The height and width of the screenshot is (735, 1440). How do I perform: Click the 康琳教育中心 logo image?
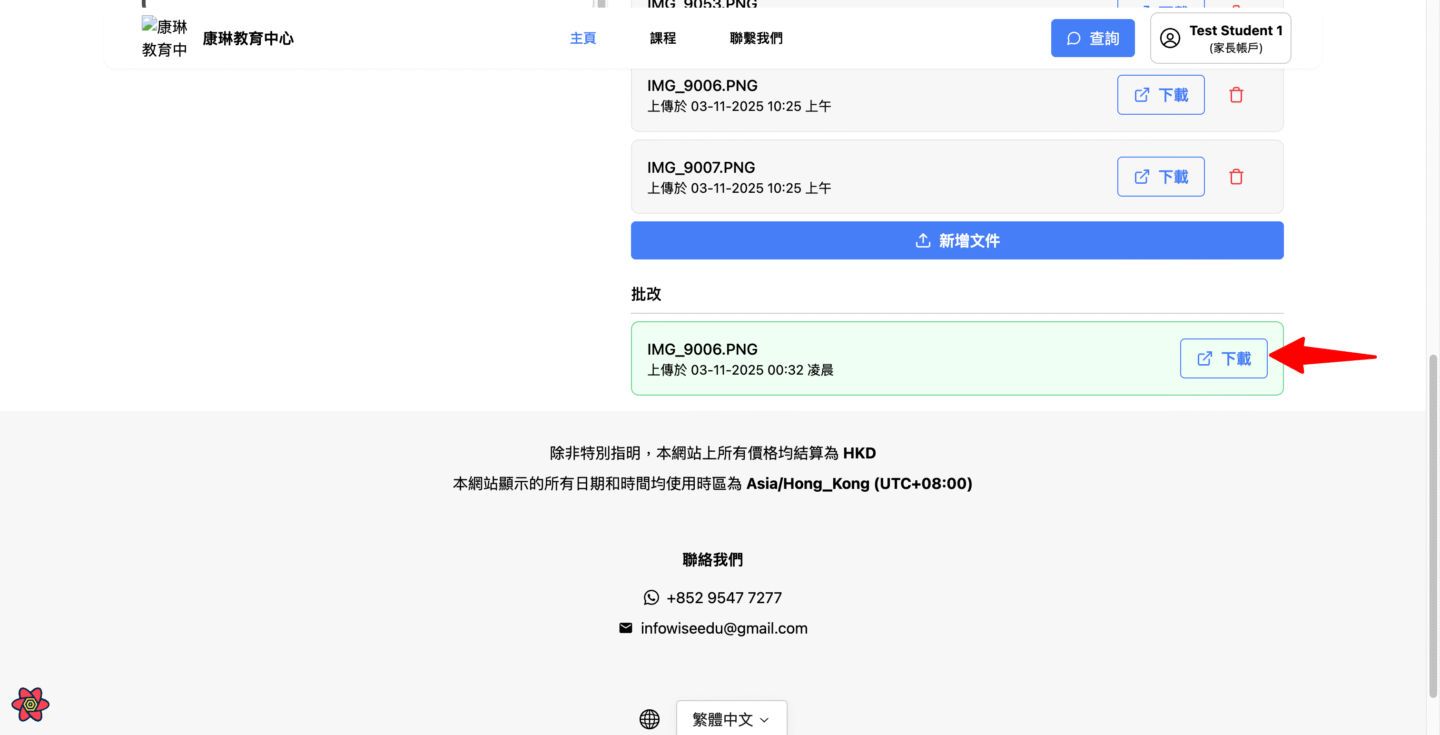coord(165,38)
